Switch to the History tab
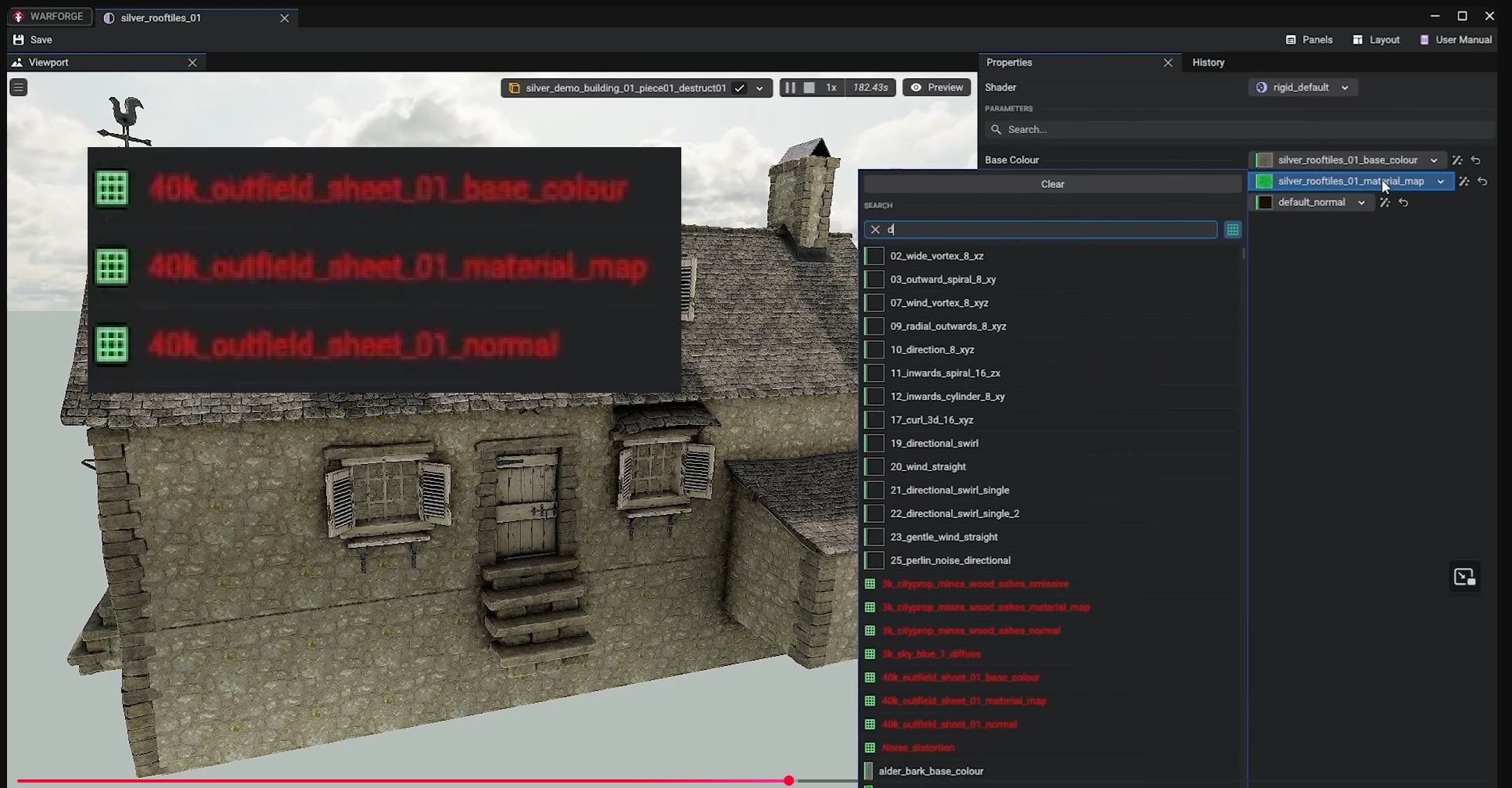This screenshot has height=788, width=1512. (1209, 63)
